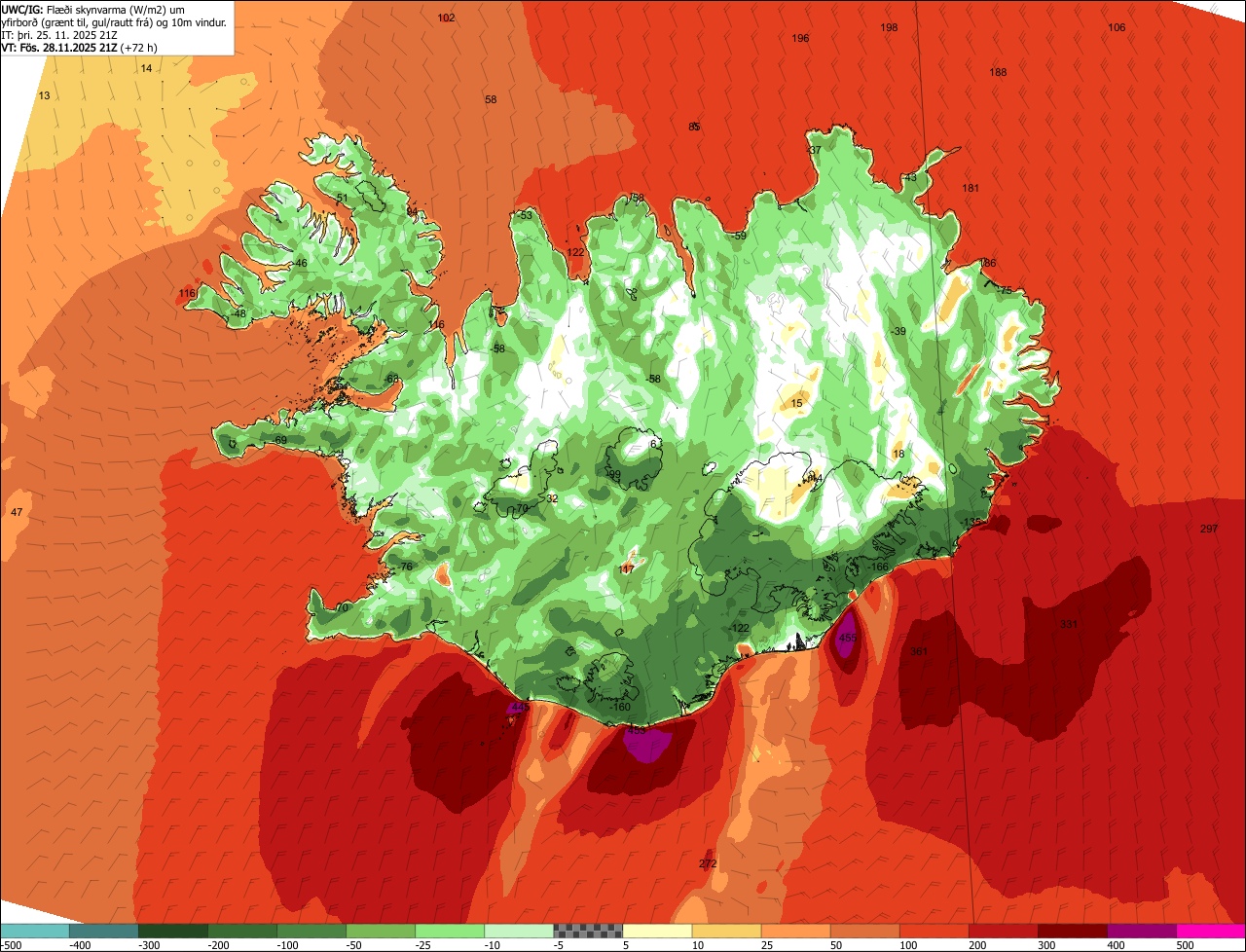The width and height of the screenshot is (1246, 952).
Task: Select the 10 to 25 yellow-orange legend swatch
Action: click(726, 930)
